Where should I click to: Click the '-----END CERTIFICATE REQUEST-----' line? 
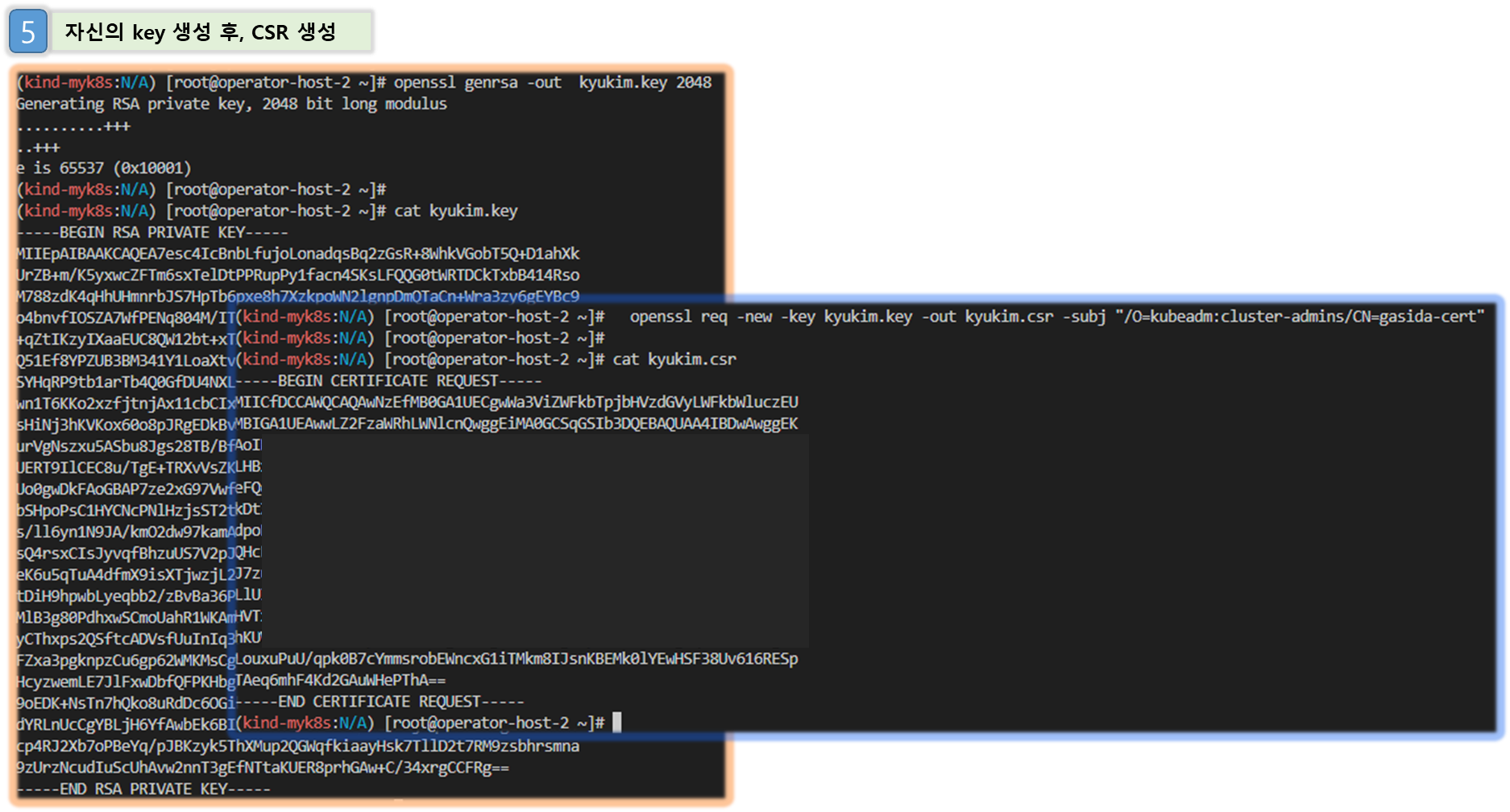(x=380, y=702)
